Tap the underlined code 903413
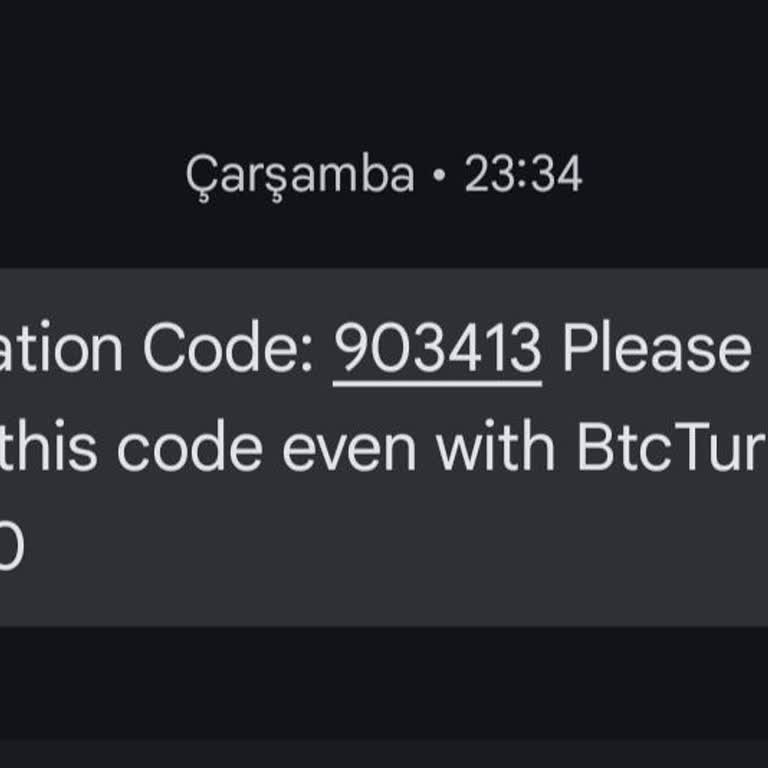768x768 pixels. [437, 349]
